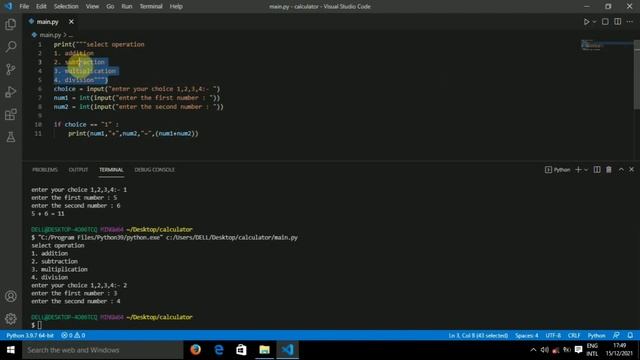Viewport: 640px width, 360px height.
Task: Open the Explorer view in activity bar
Action: point(11,24)
